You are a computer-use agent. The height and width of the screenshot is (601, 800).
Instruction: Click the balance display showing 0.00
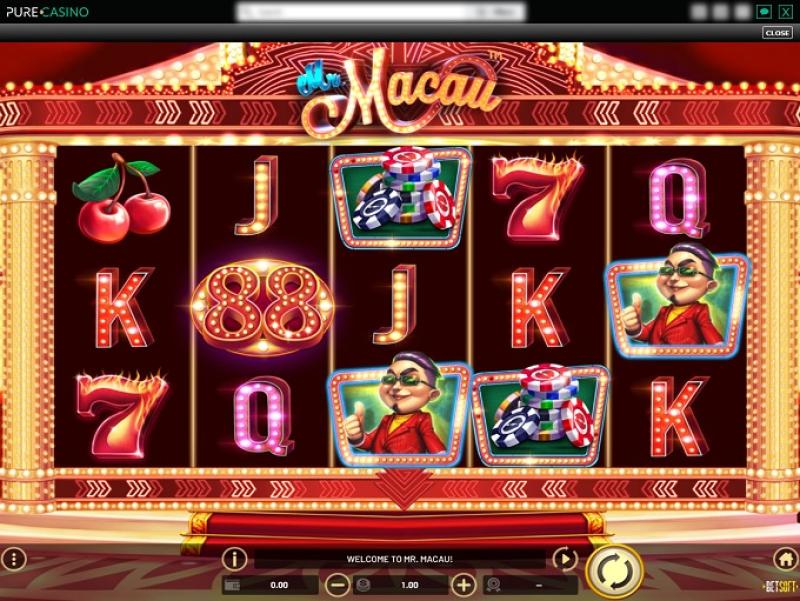[270, 585]
